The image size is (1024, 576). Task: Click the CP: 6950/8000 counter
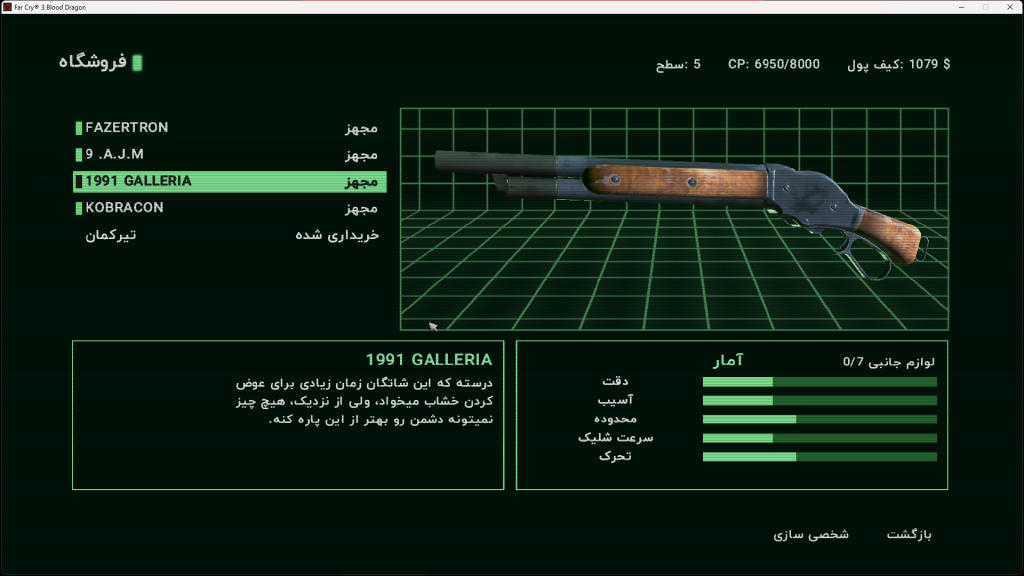774,64
